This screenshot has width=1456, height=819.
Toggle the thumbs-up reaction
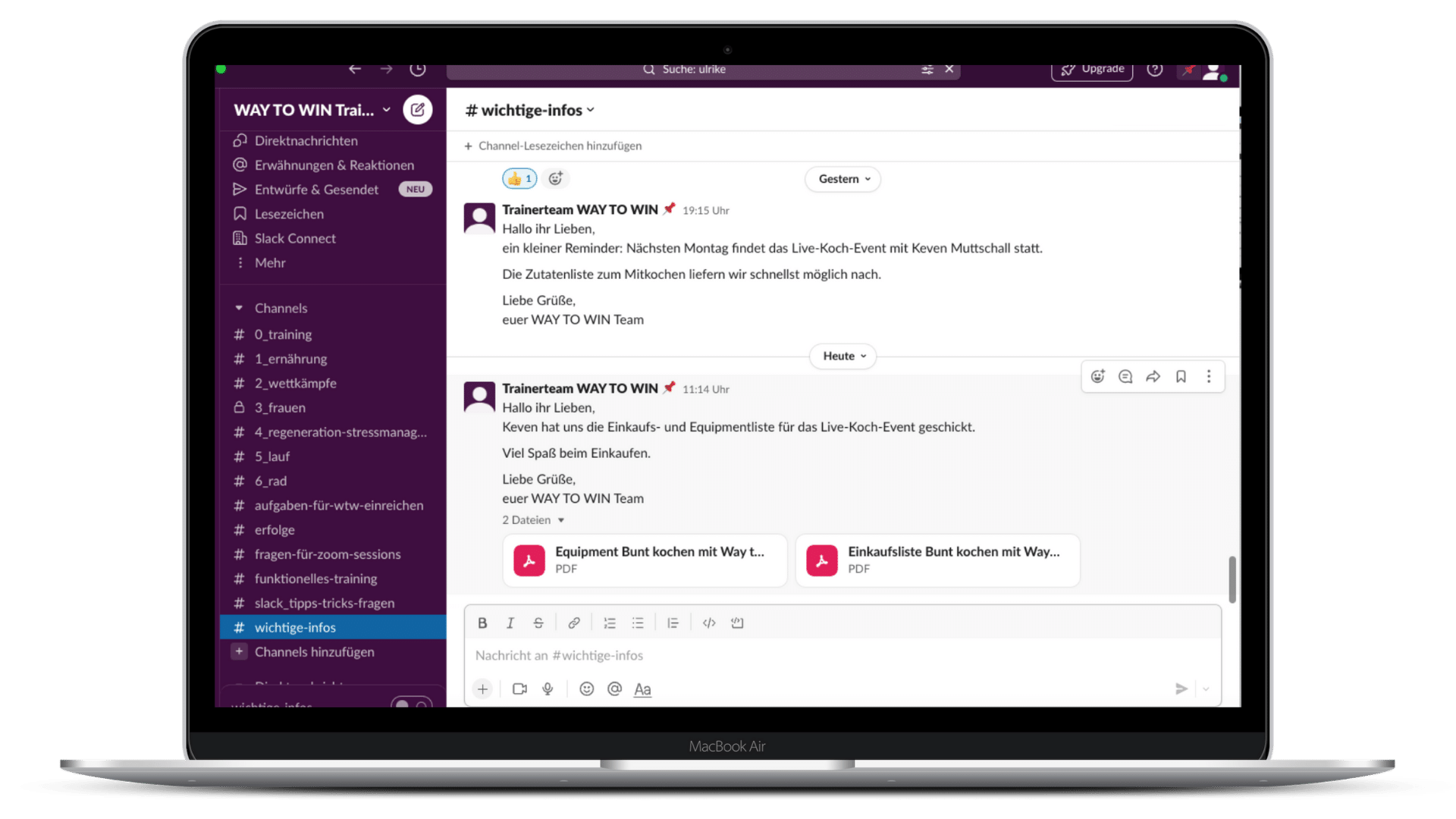coord(519,179)
